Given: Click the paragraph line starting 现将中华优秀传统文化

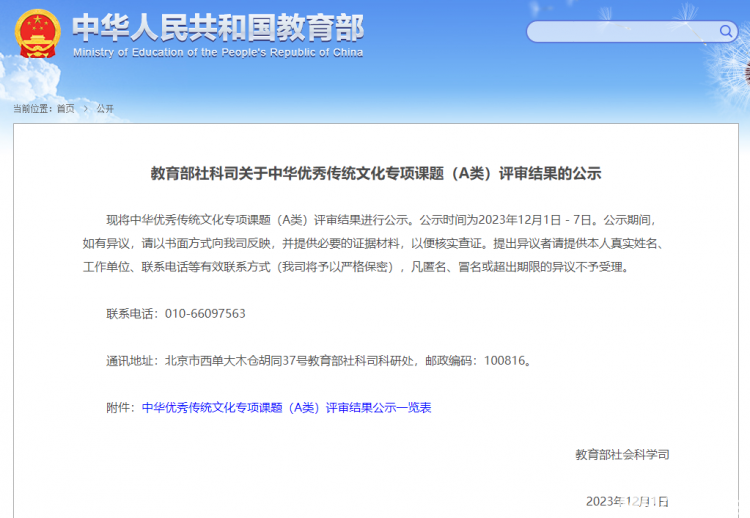Looking at the screenshot, I should tap(381, 220).
